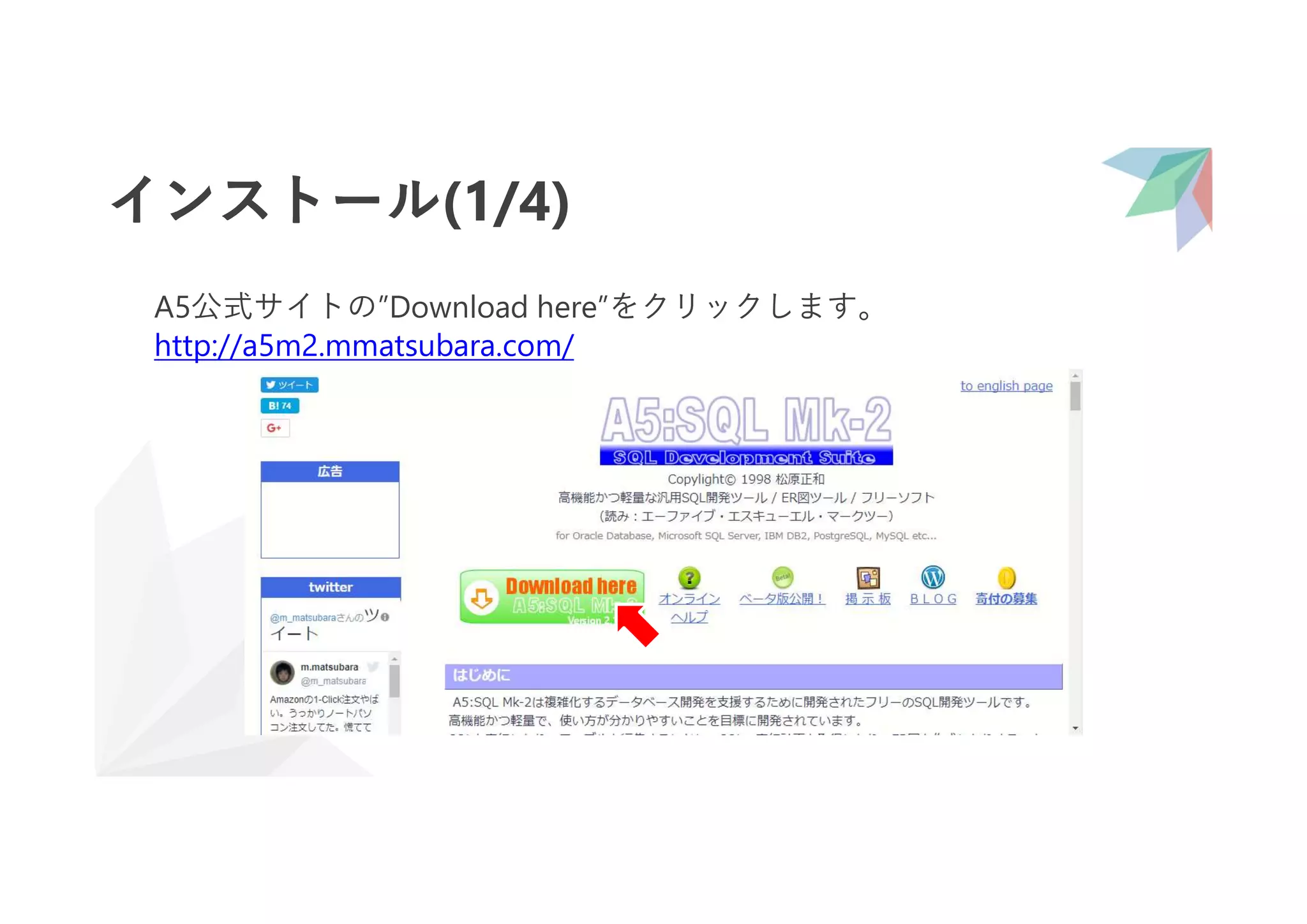Viewport: 1307px width, 924px height.
Task: Click the Twitter ツイート share button
Action: point(289,385)
